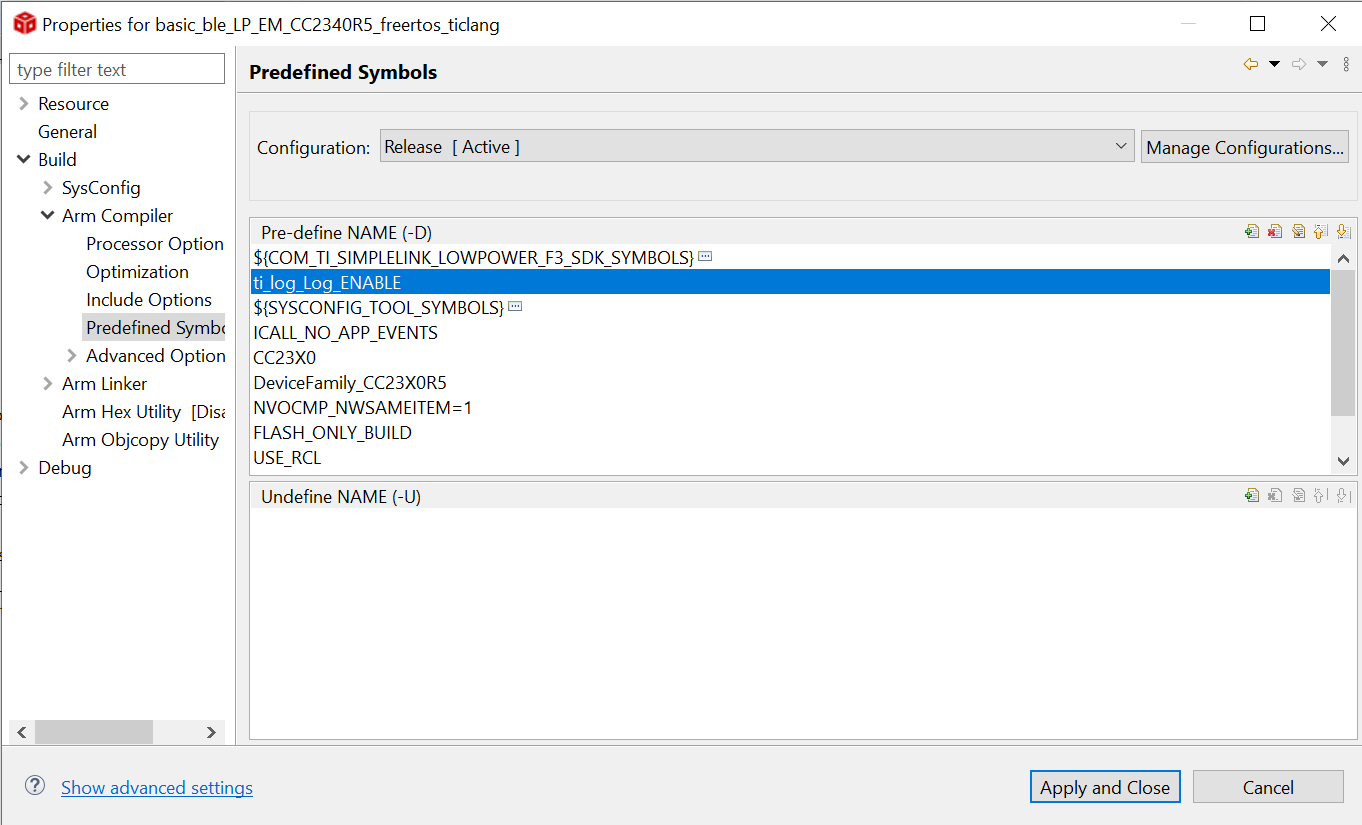Open the Configuration dropdown
This screenshot has height=825, width=1362.
(1121, 146)
